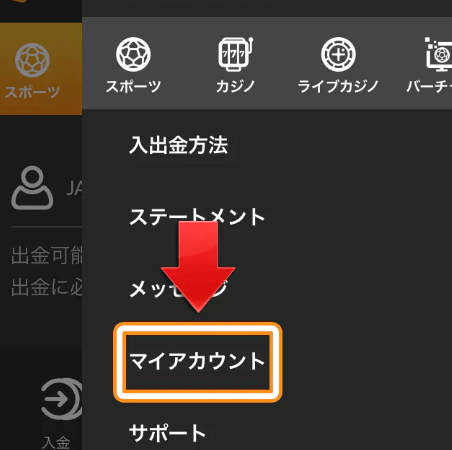Select the メッセージ menu item
The width and height of the screenshot is (452, 450).
(179, 289)
